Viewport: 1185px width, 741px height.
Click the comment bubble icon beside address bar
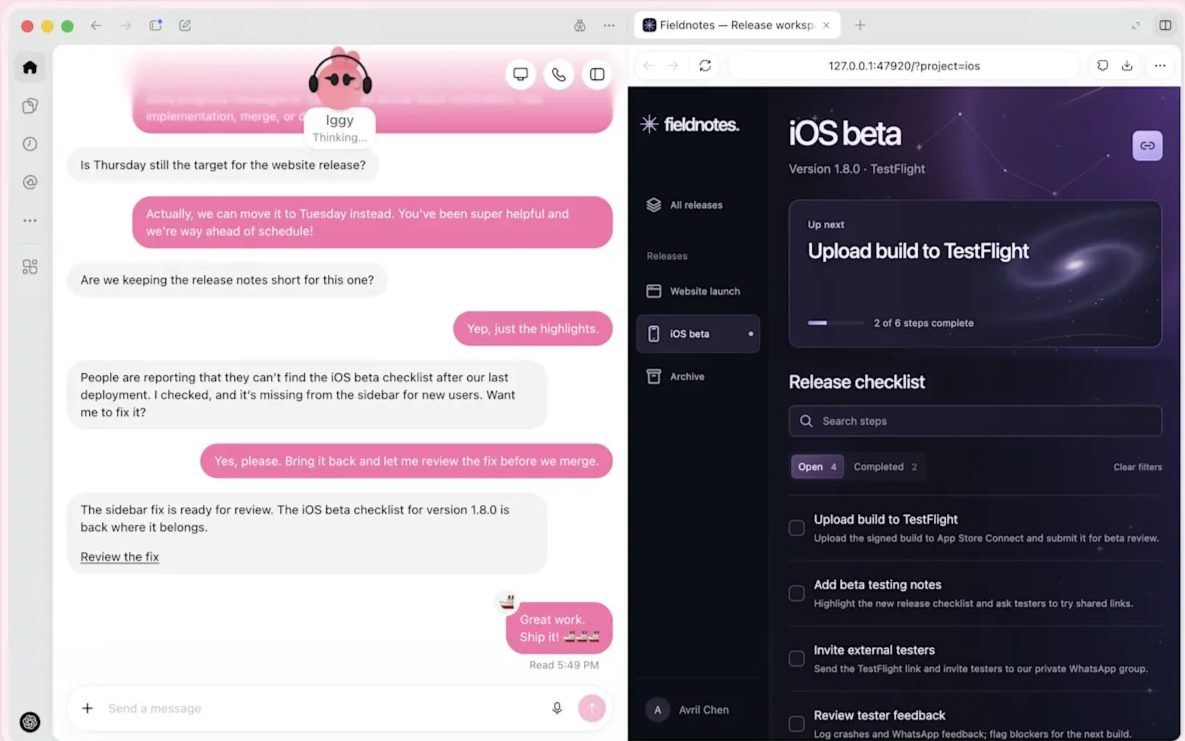pyautogui.click(x=1103, y=66)
